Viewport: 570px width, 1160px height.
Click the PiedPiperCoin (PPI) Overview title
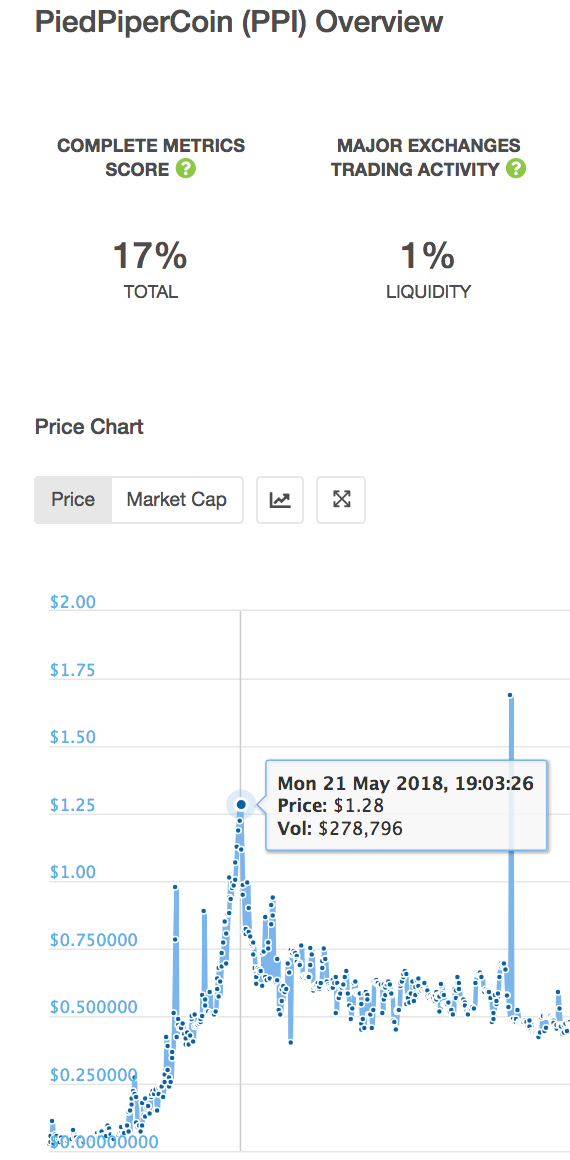click(239, 22)
